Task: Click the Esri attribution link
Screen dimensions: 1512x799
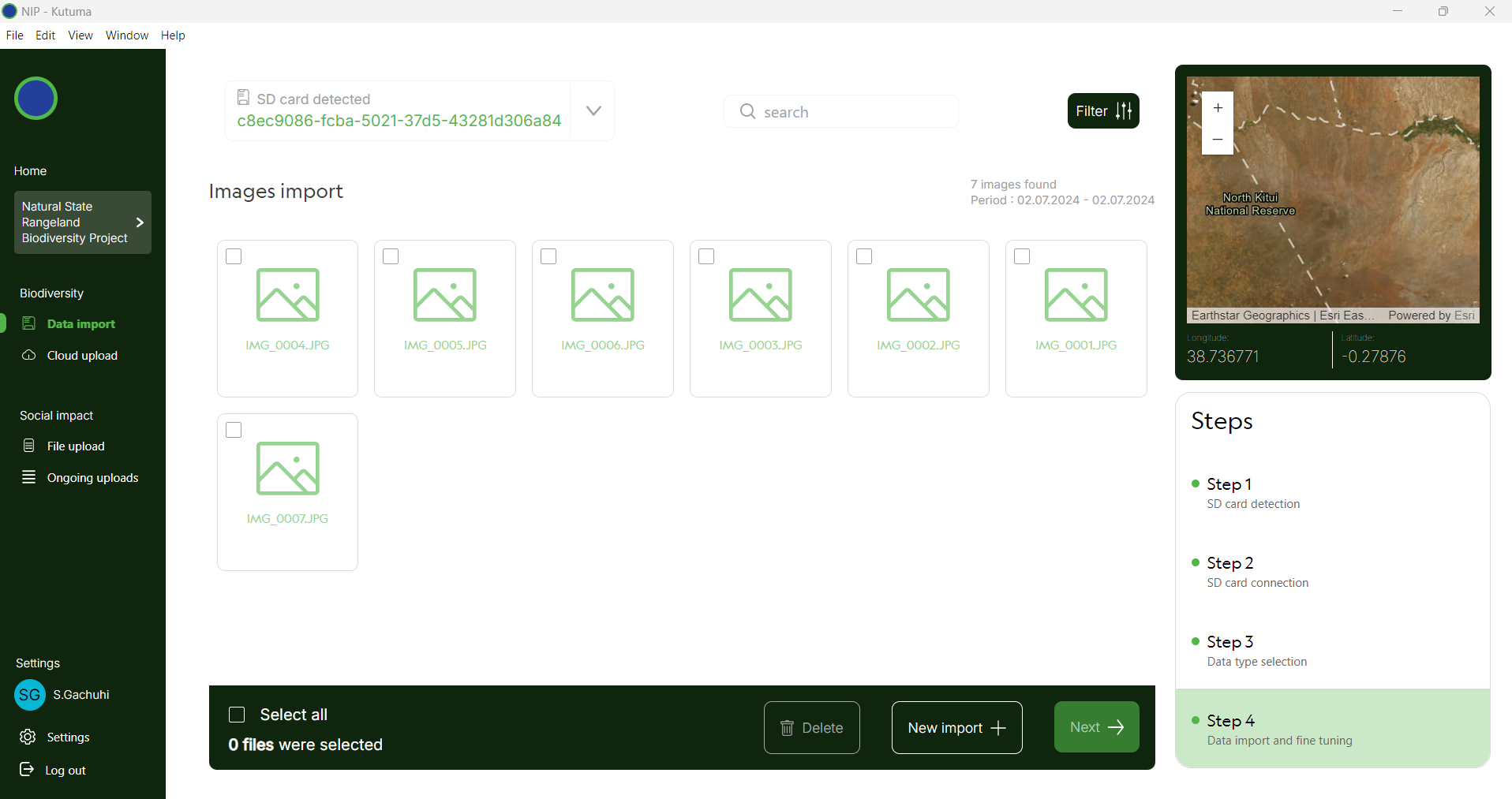Action: [x=1464, y=315]
